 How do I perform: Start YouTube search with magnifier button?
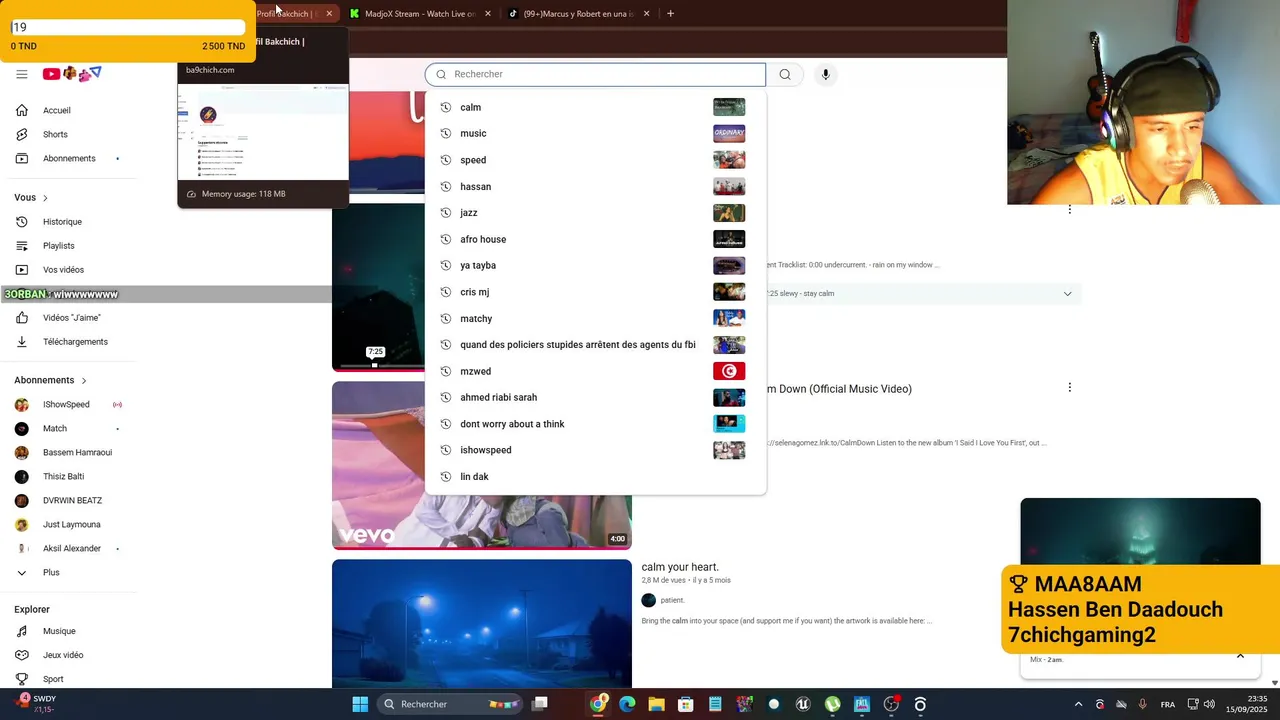[785, 74]
